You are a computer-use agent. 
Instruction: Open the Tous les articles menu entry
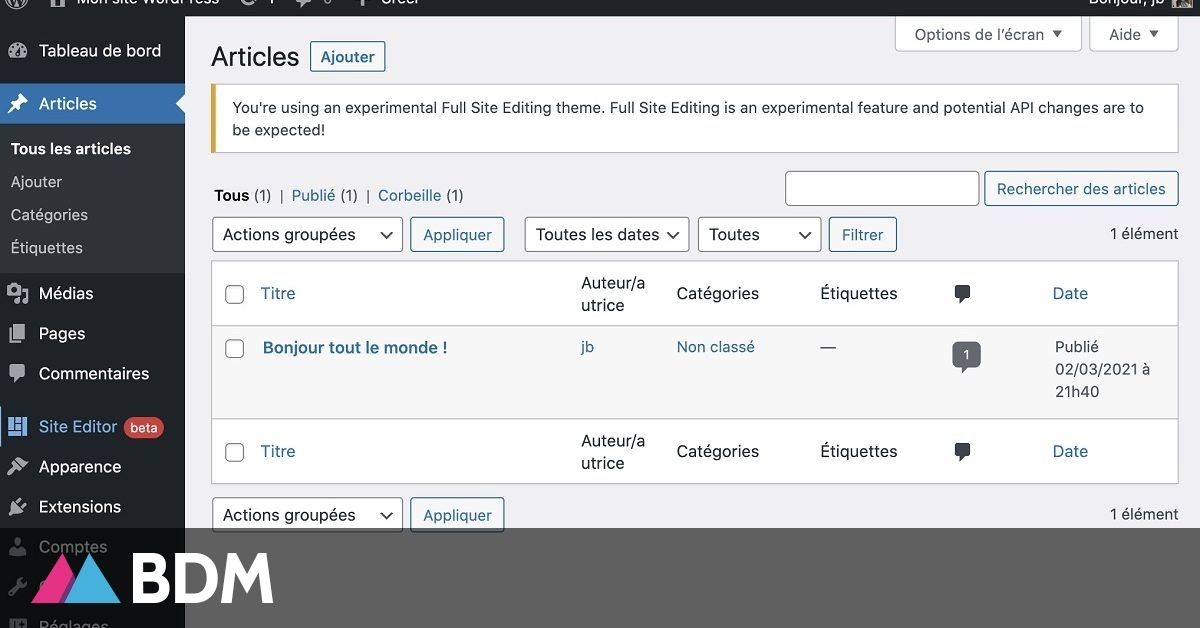coord(69,148)
